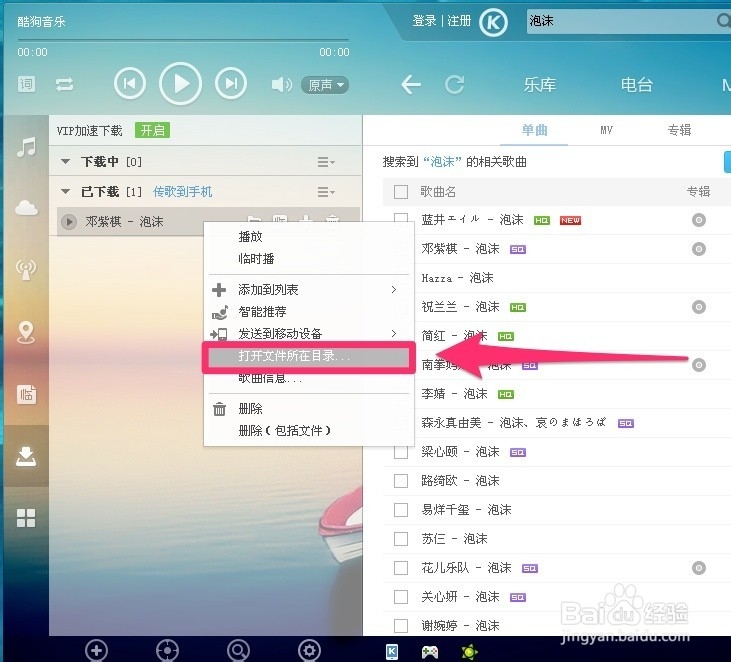Switch to the MV tab
This screenshot has height=662, width=731.
pos(606,130)
